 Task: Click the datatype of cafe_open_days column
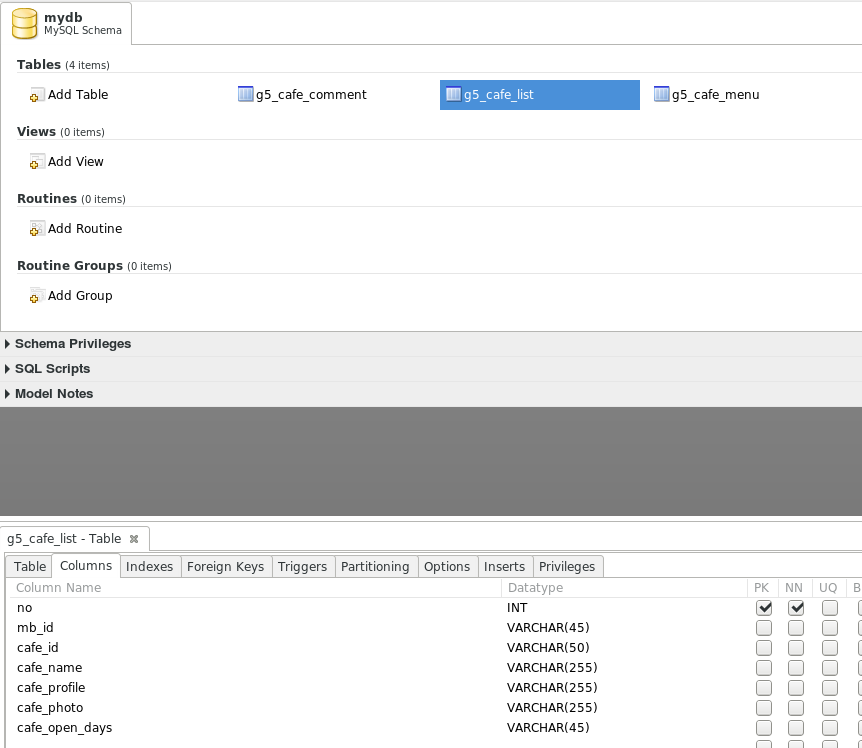tap(548, 728)
